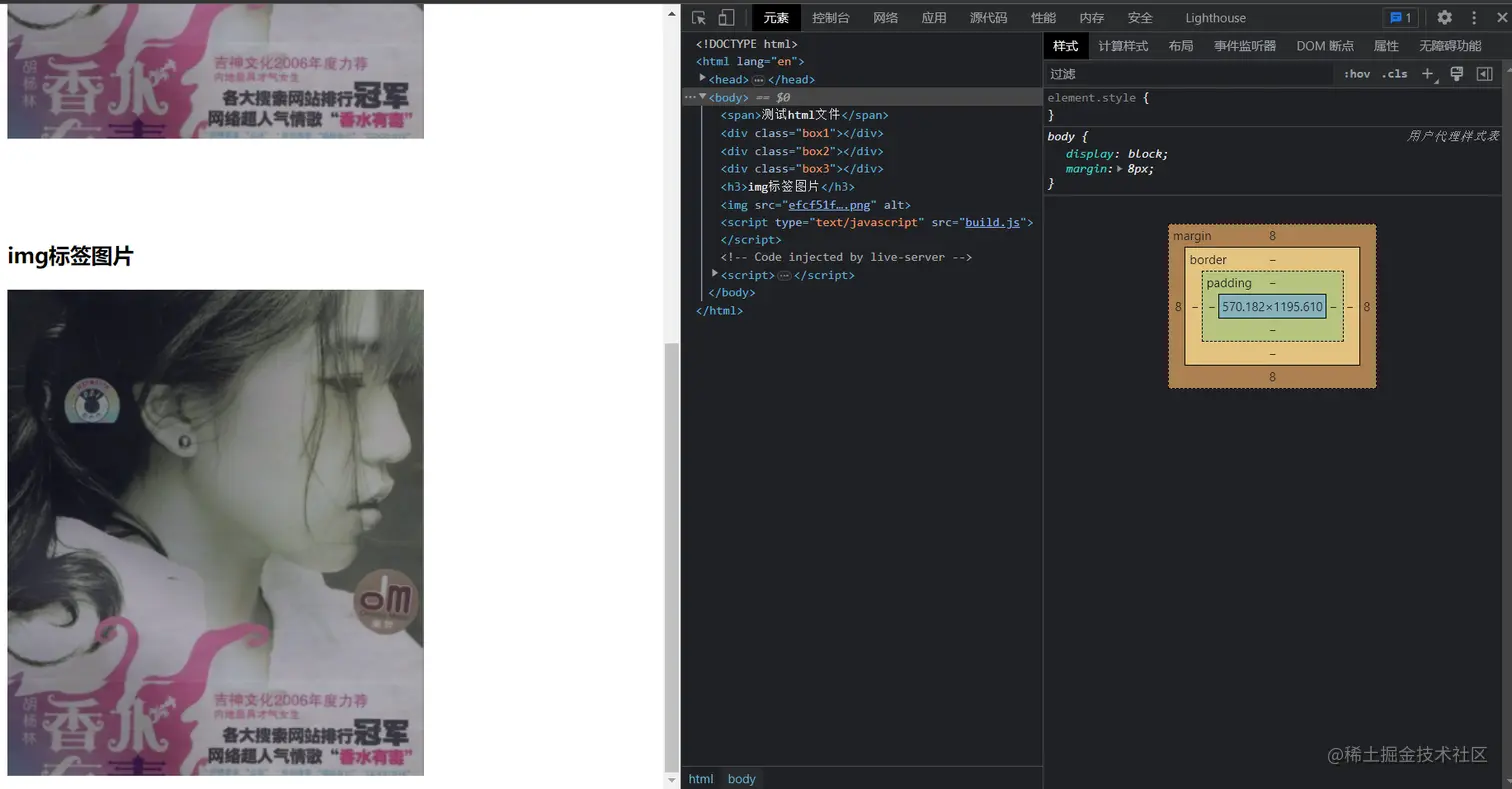Toggle the :hov element state panel
The image size is (1512, 789).
(x=1357, y=74)
